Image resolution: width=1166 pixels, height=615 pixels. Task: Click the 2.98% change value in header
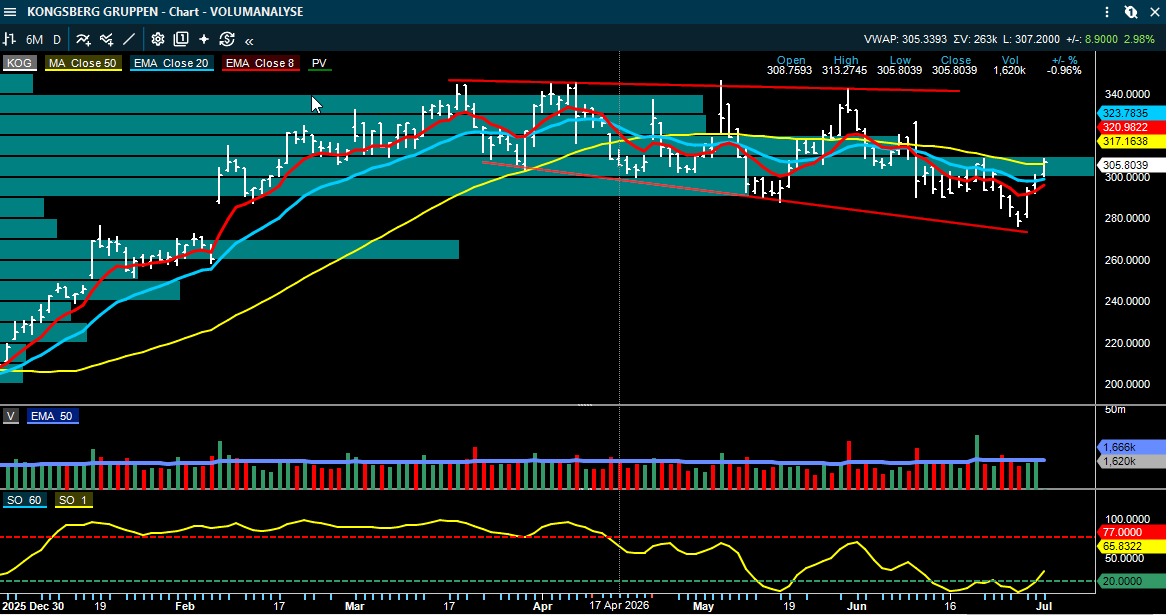1139,39
